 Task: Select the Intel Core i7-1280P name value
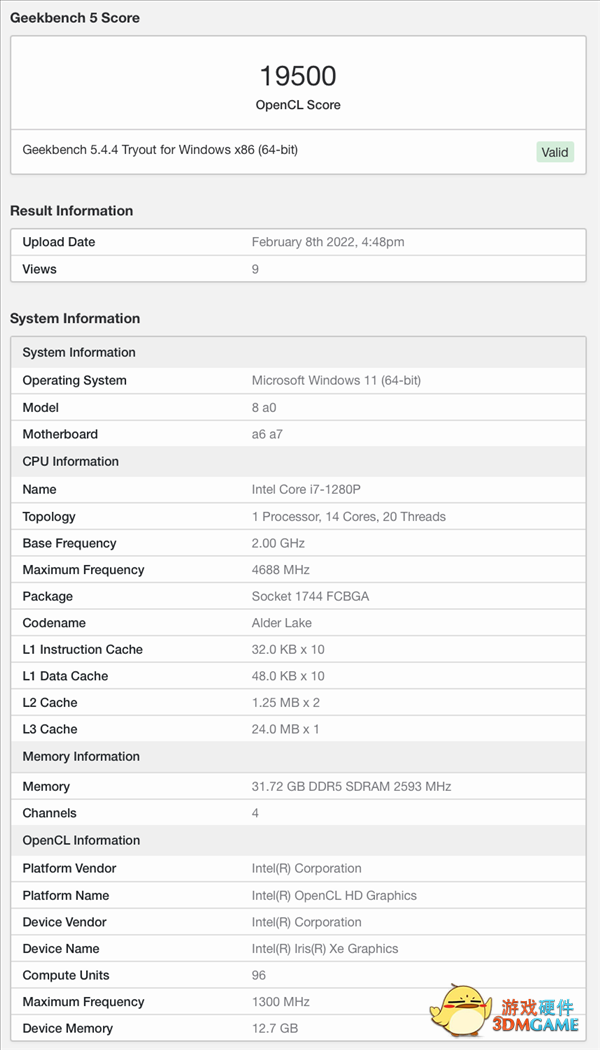click(x=306, y=490)
